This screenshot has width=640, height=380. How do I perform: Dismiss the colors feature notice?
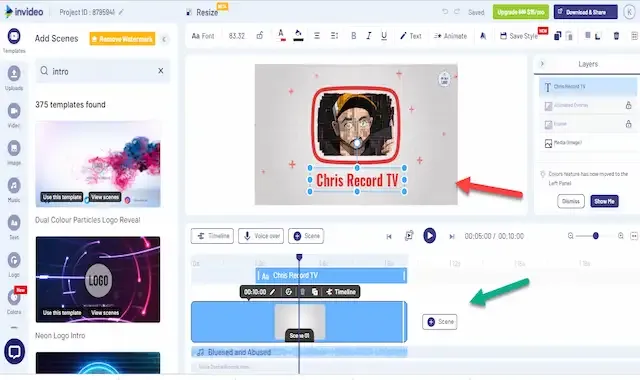click(571, 201)
